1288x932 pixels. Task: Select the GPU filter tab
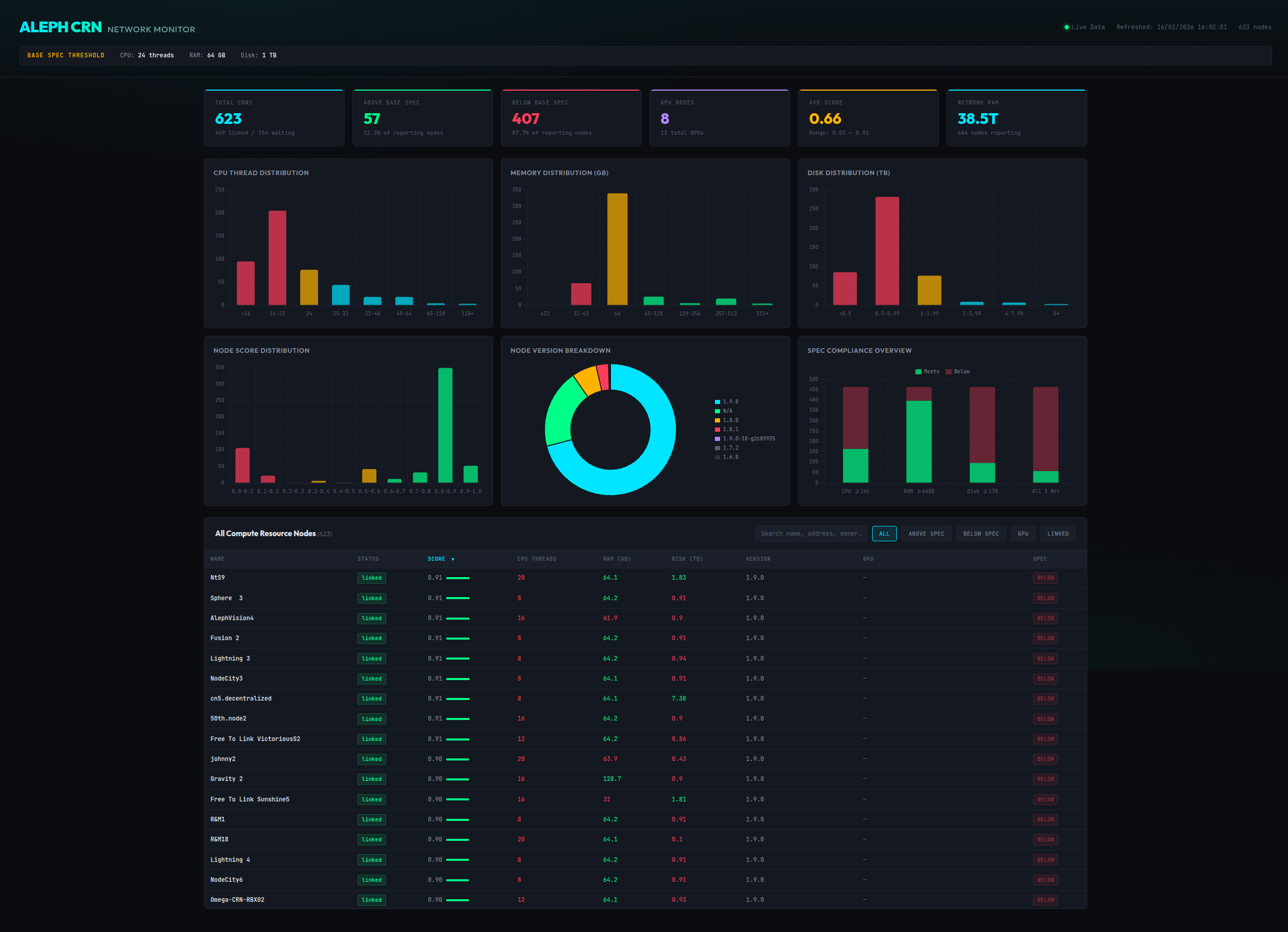pyautogui.click(x=1022, y=534)
